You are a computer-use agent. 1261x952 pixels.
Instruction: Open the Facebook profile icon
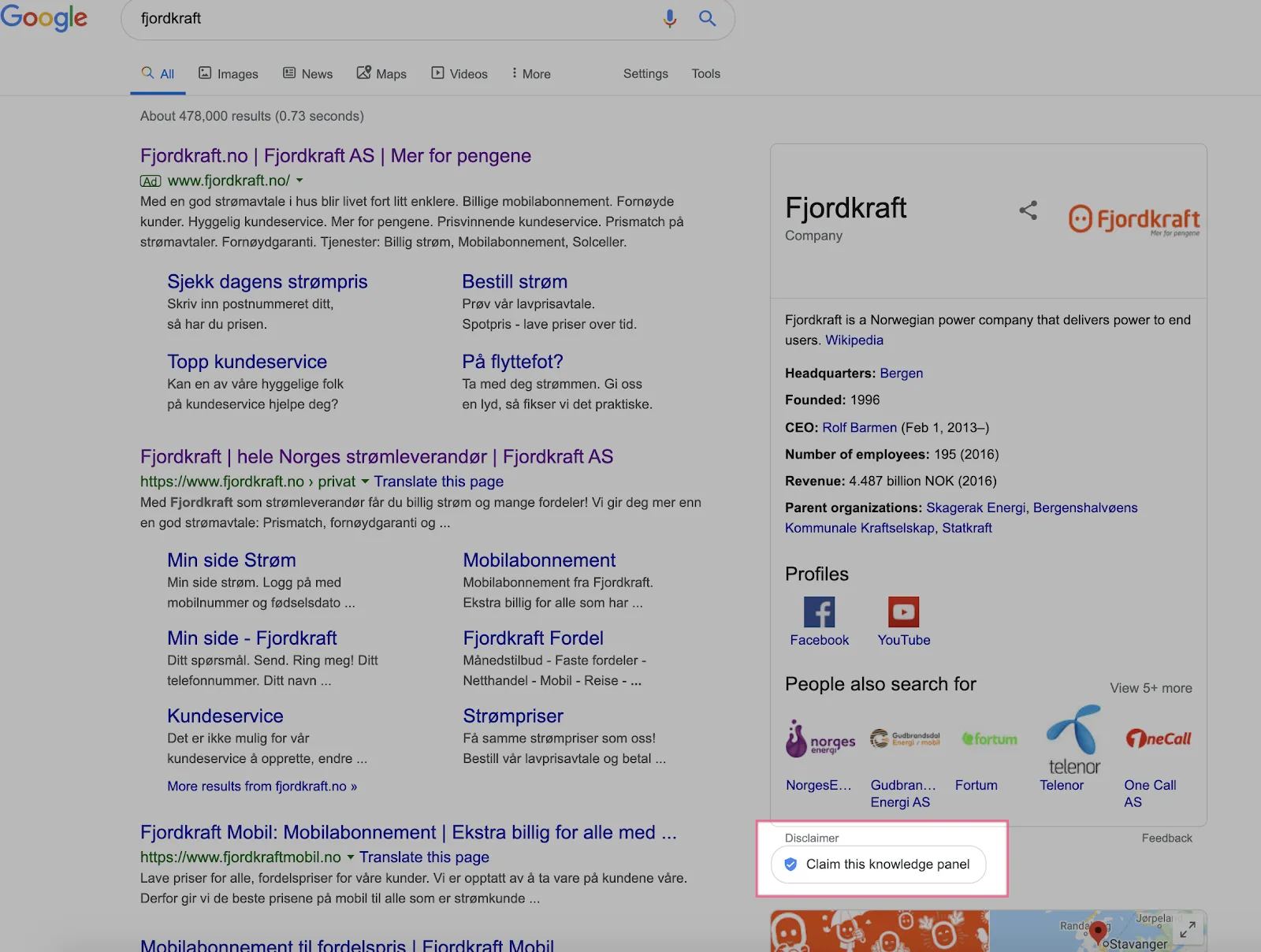click(819, 612)
